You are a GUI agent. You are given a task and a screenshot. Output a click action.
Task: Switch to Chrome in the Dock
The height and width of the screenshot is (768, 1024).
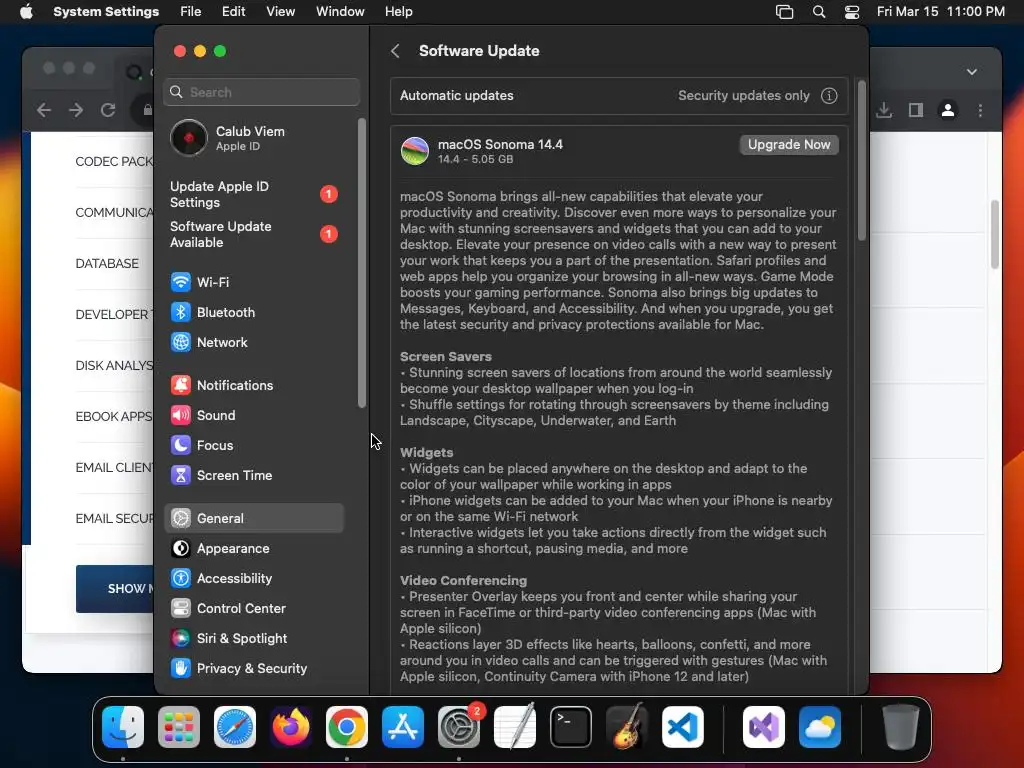(347, 727)
